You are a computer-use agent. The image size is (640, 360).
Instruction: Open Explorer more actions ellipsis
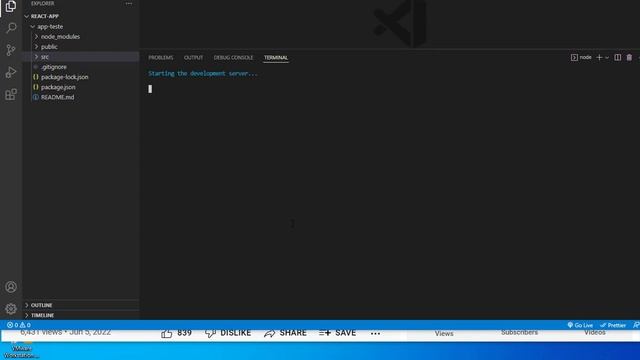point(129,4)
